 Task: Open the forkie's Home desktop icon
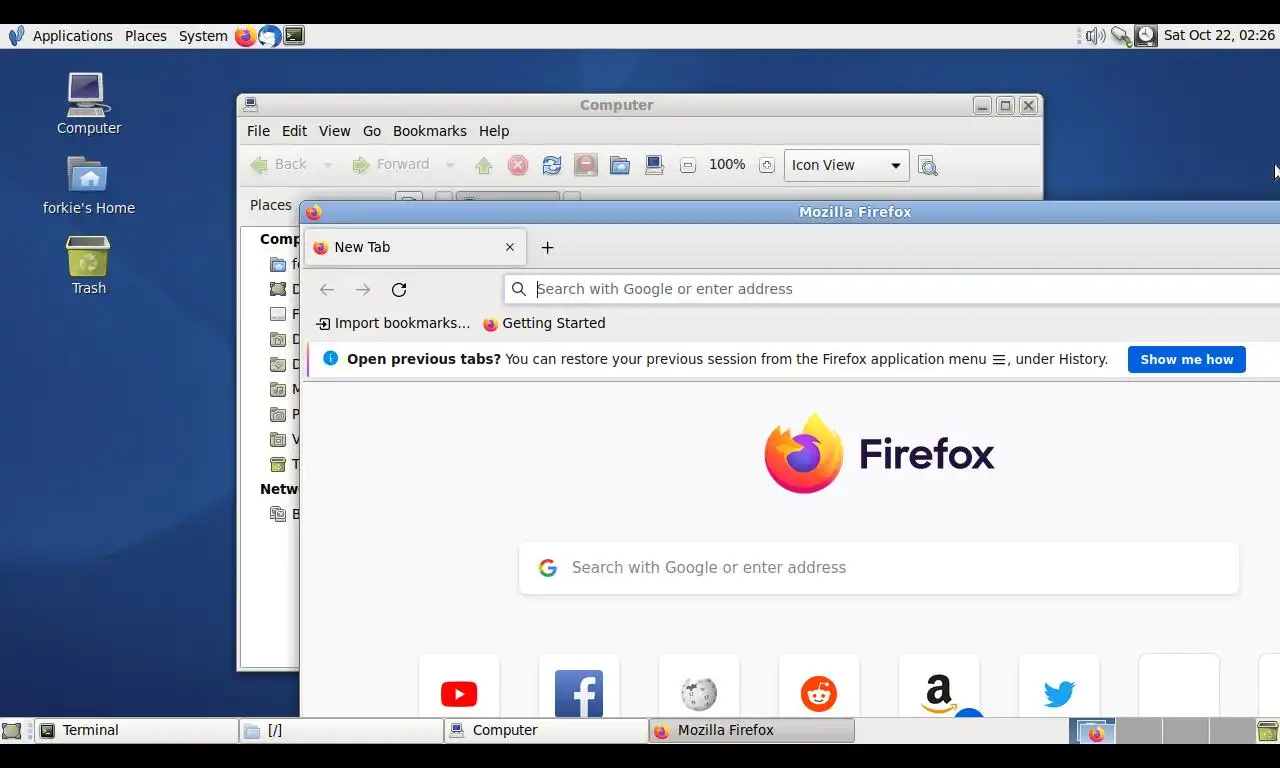pos(88,185)
